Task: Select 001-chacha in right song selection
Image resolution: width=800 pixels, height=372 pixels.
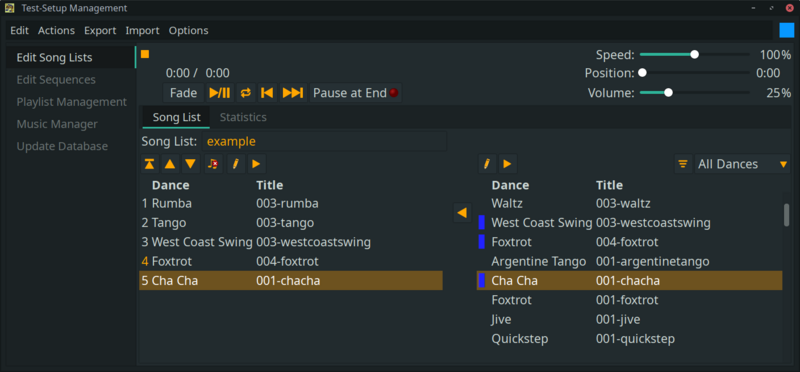Action: point(629,281)
